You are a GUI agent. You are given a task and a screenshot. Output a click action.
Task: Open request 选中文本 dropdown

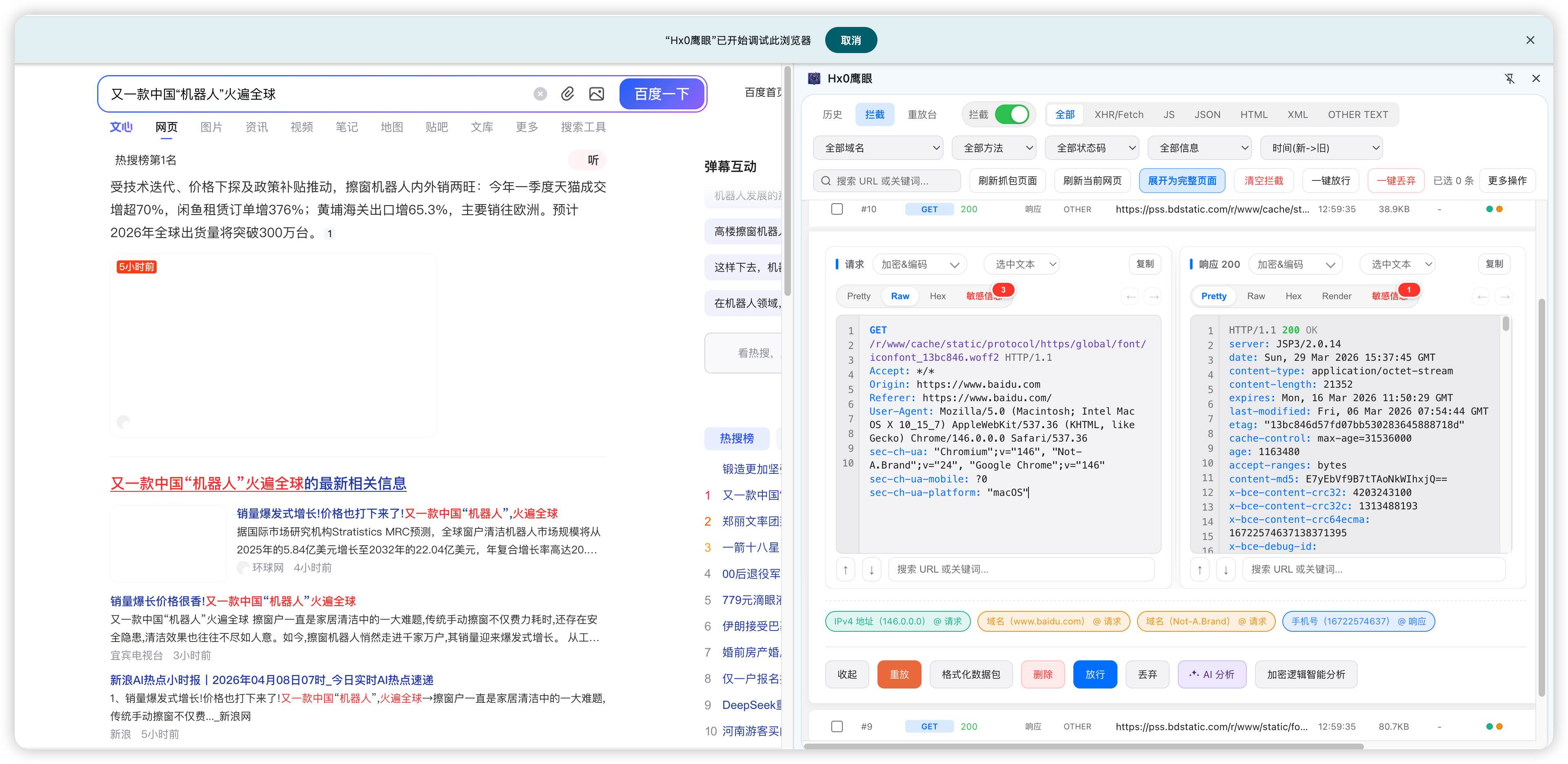point(1022,264)
